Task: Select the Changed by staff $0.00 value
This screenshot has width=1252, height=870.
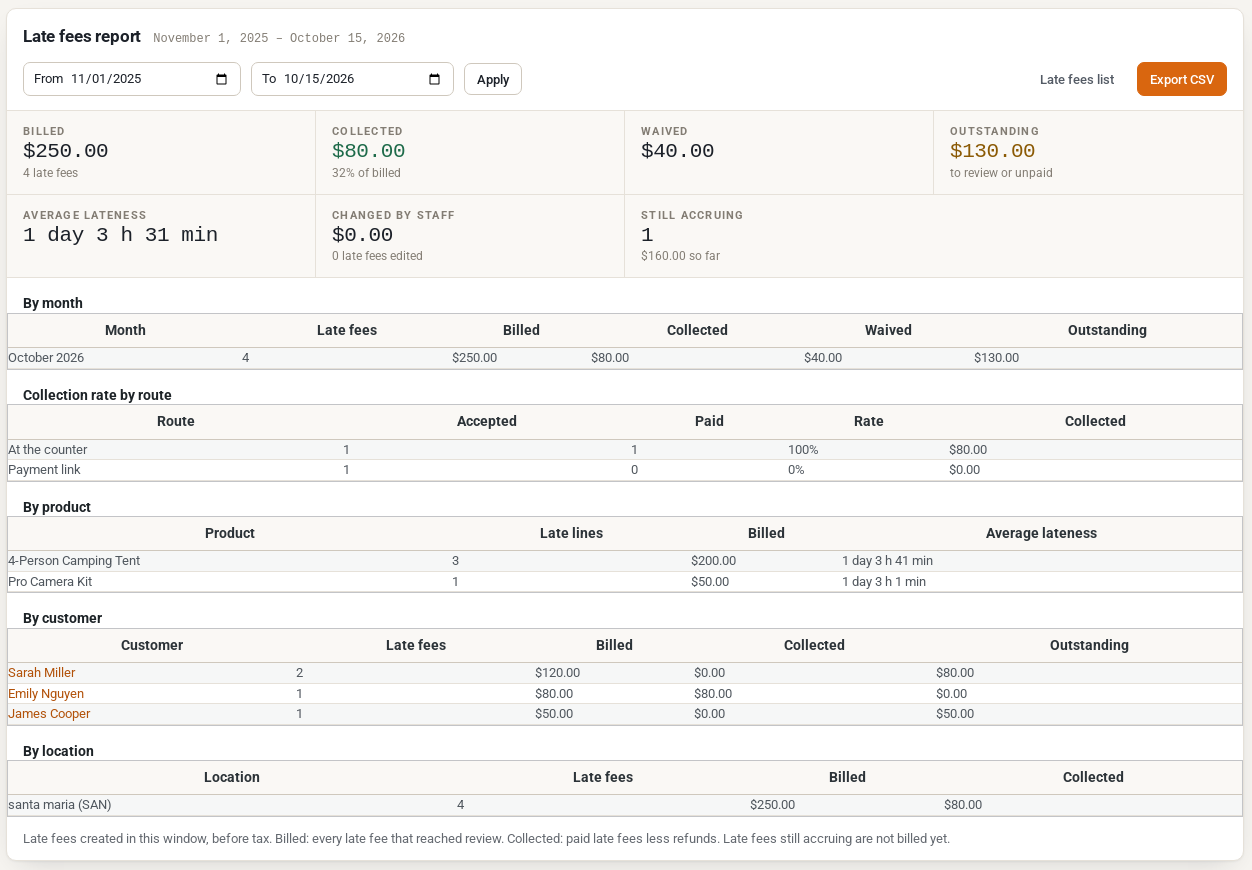Action: 363,235
